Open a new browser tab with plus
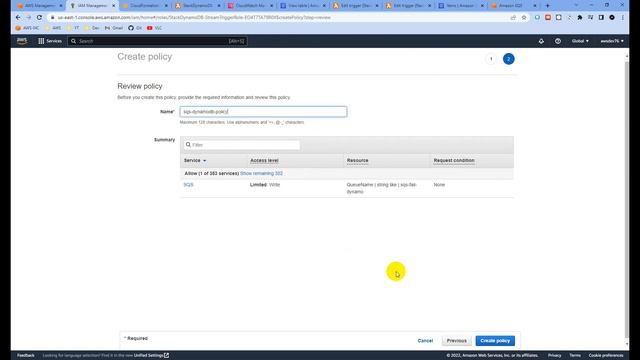Viewport: 640px width, 360px height. click(547, 6)
